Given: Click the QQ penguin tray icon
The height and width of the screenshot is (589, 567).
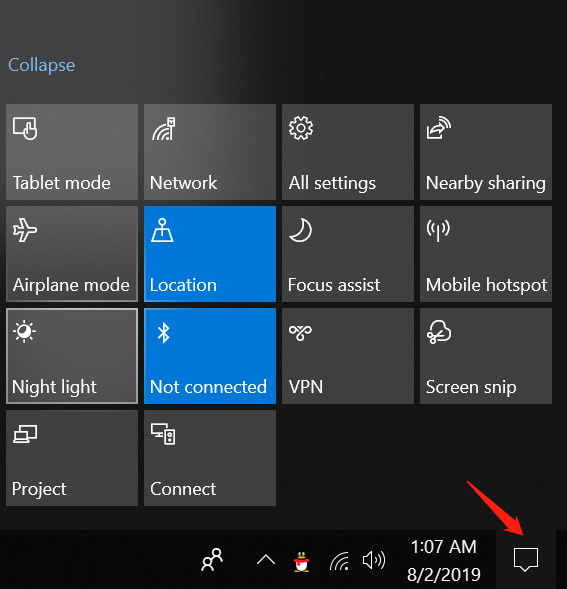Looking at the screenshot, I should 301,561.
